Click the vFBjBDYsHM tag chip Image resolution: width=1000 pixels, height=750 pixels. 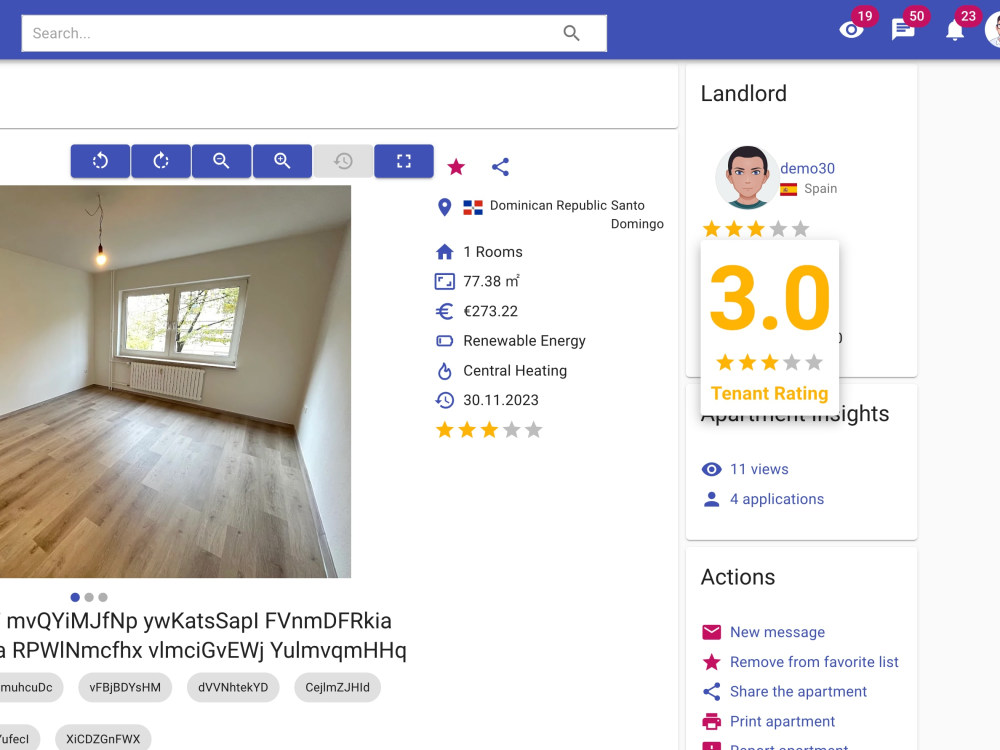point(125,688)
